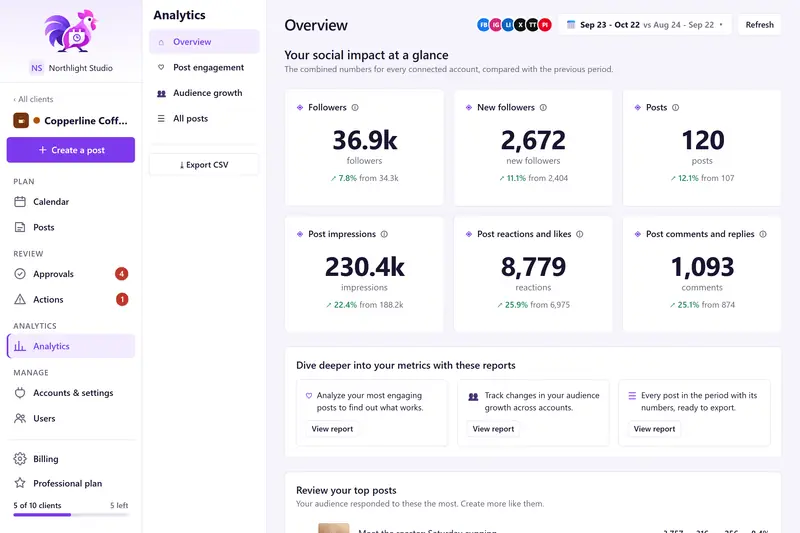The height and width of the screenshot is (533, 800).
Task: Click the 1,093 comments value
Action: click(702, 267)
